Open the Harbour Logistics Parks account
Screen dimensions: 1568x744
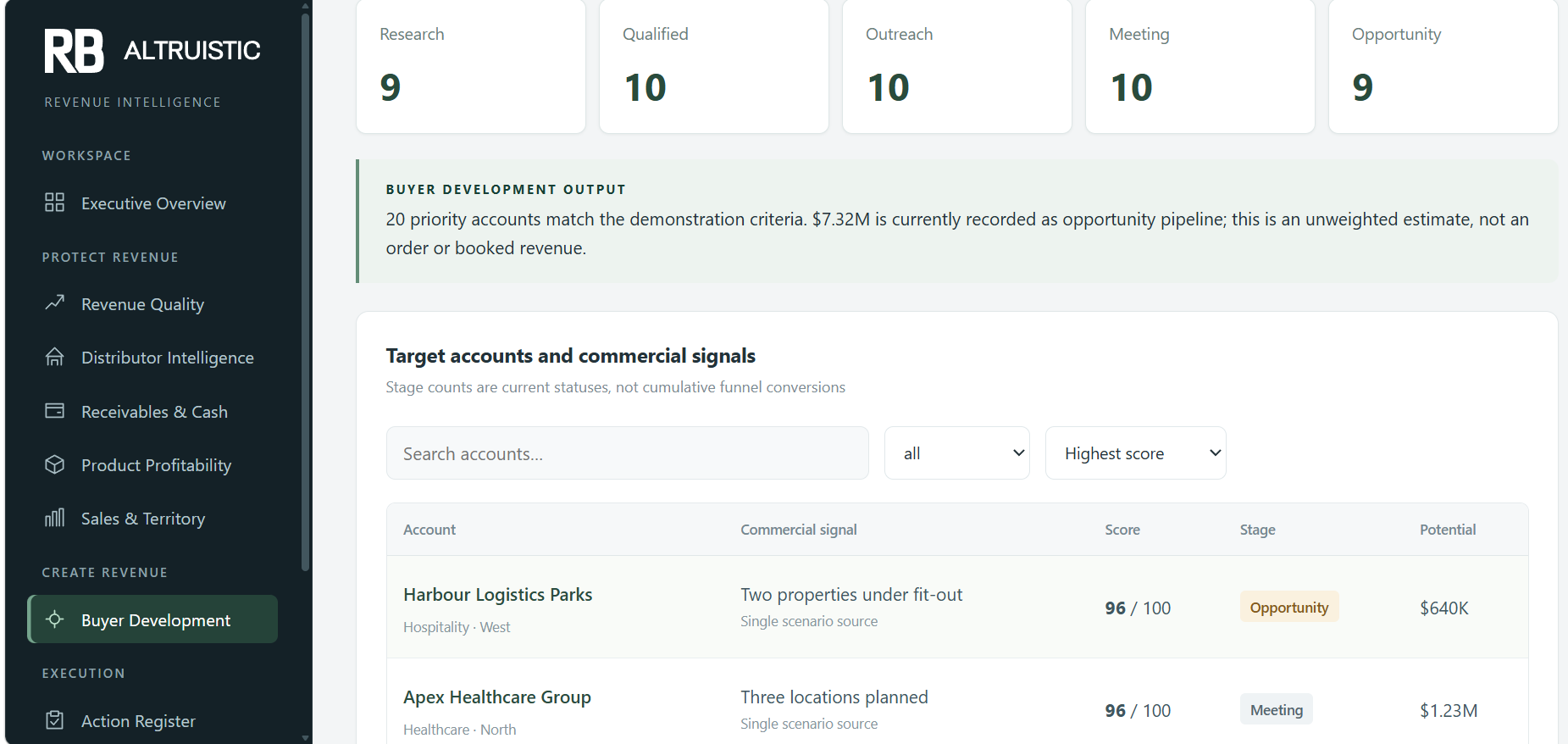click(x=498, y=595)
